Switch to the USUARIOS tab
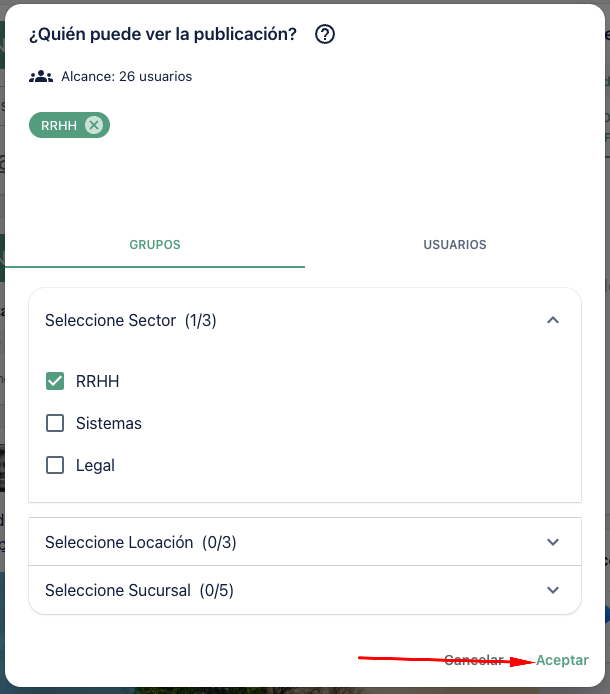The height and width of the screenshot is (694, 610). [x=455, y=245]
